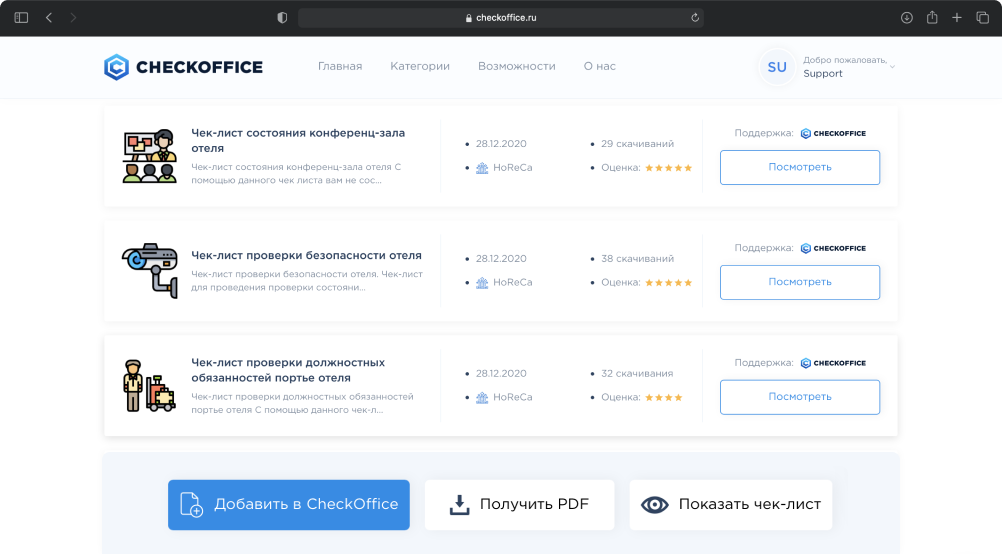
Task: Click Посмотреть for conference hall checklist
Action: (799, 167)
